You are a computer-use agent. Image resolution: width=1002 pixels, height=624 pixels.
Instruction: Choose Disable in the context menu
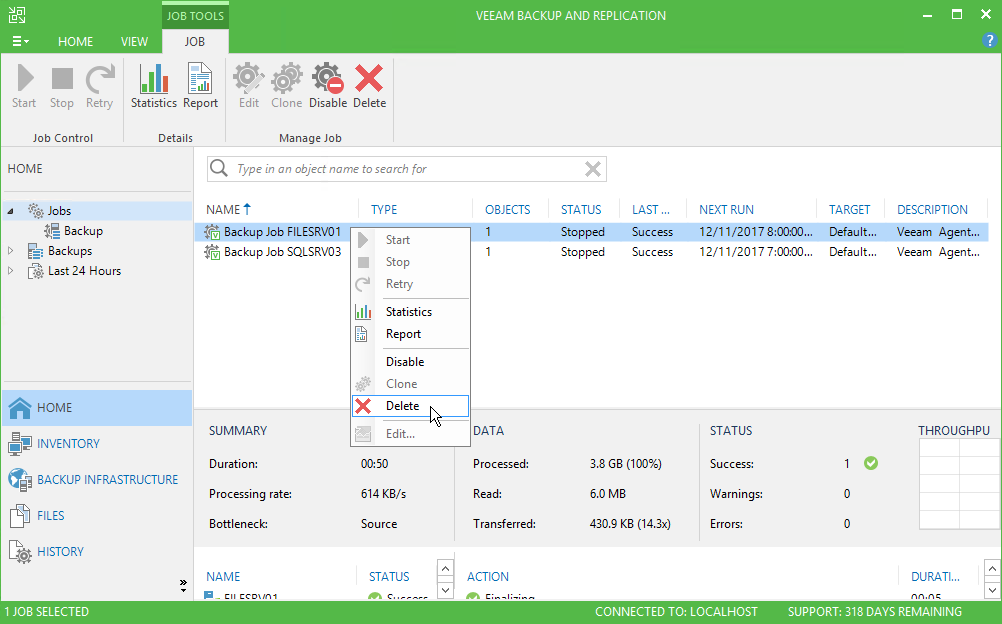[x=410, y=362]
